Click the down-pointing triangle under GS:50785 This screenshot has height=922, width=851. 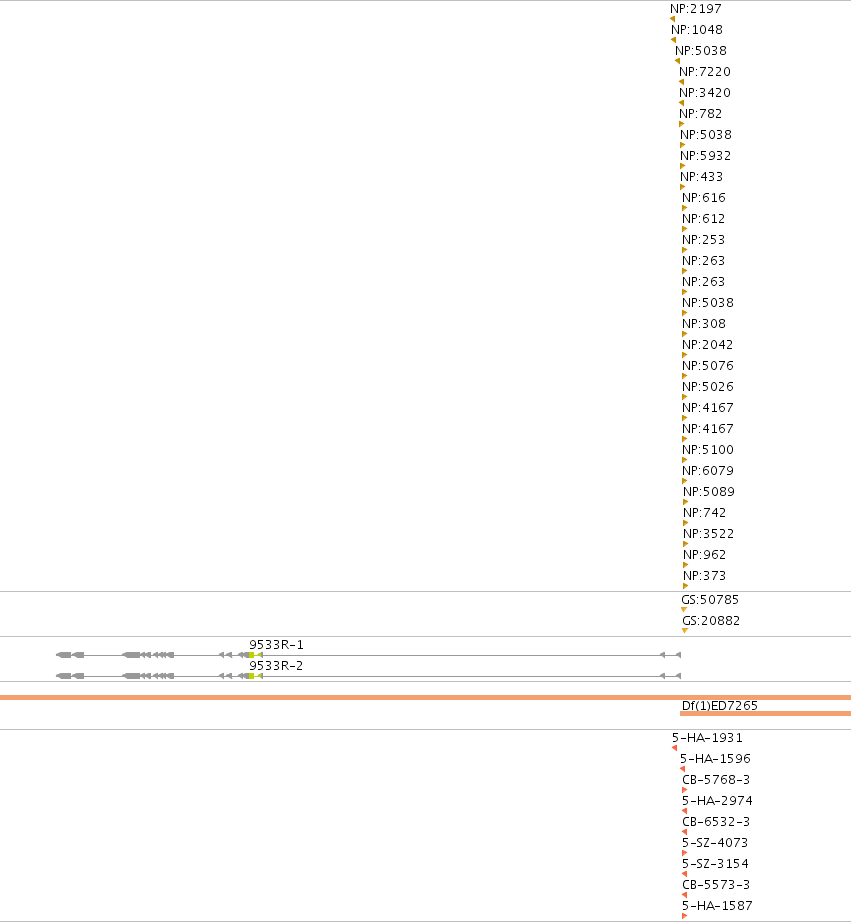coord(684,610)
